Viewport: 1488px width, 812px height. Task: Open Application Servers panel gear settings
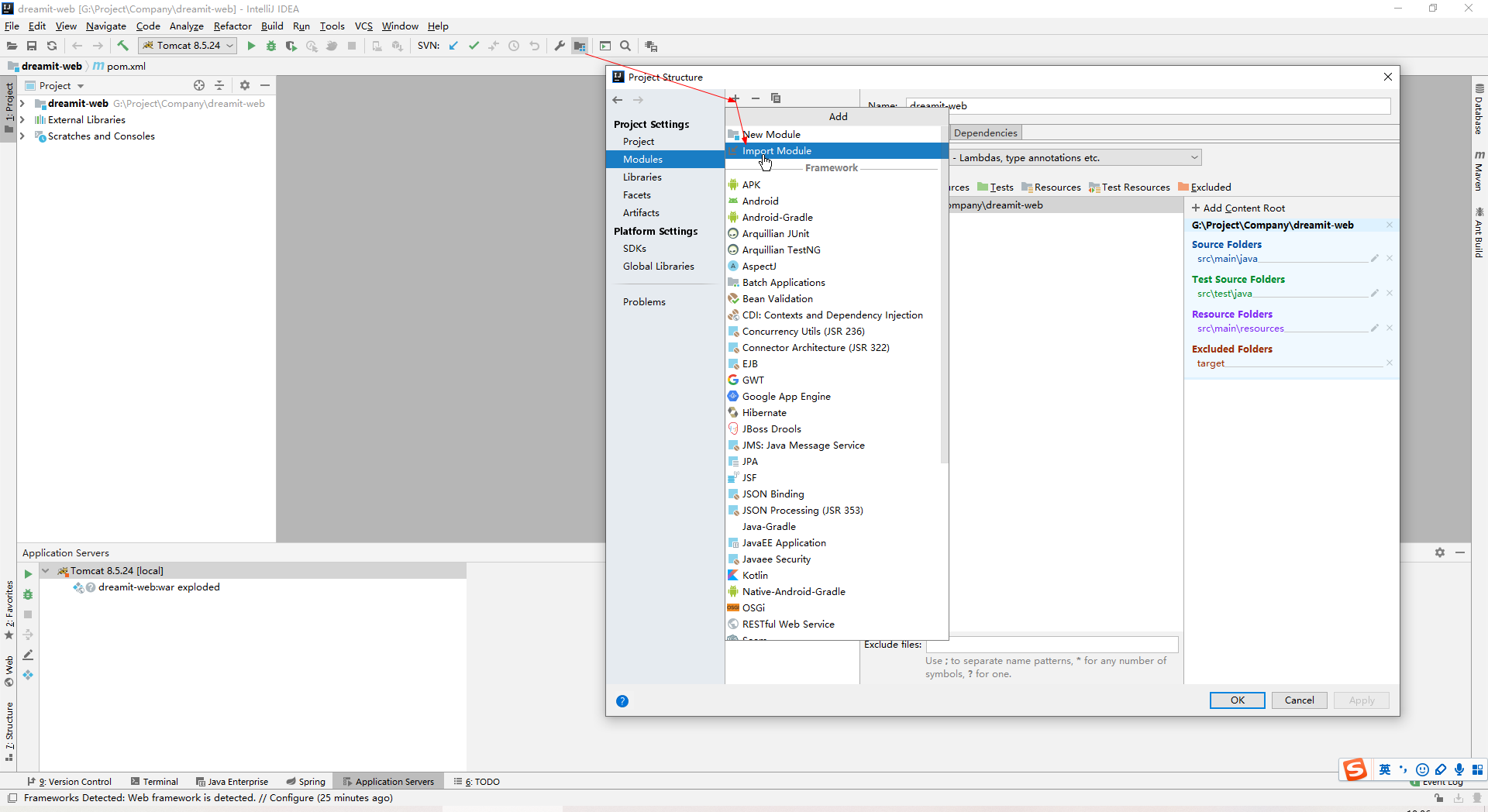[1440, 552]
